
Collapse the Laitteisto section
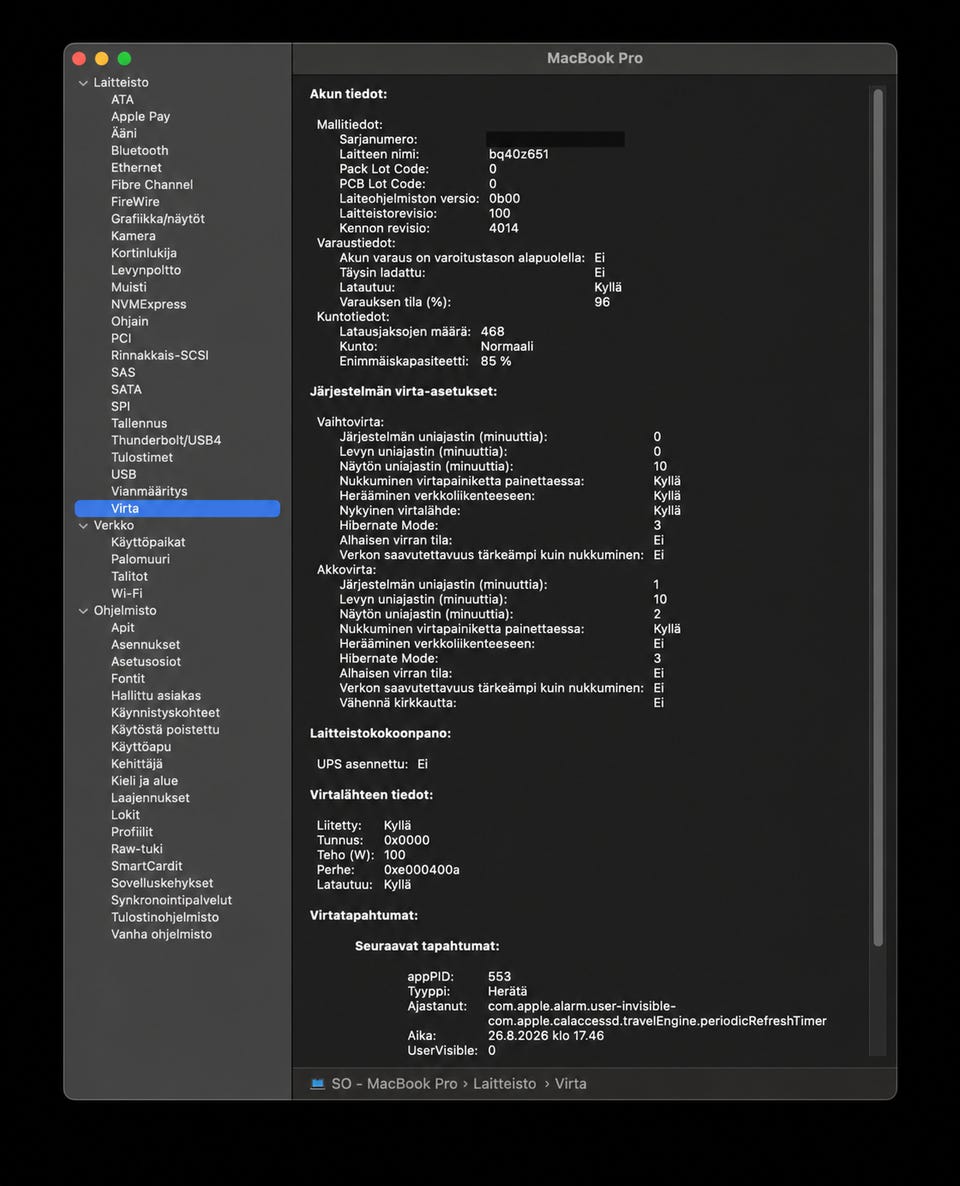click(83, 82)
